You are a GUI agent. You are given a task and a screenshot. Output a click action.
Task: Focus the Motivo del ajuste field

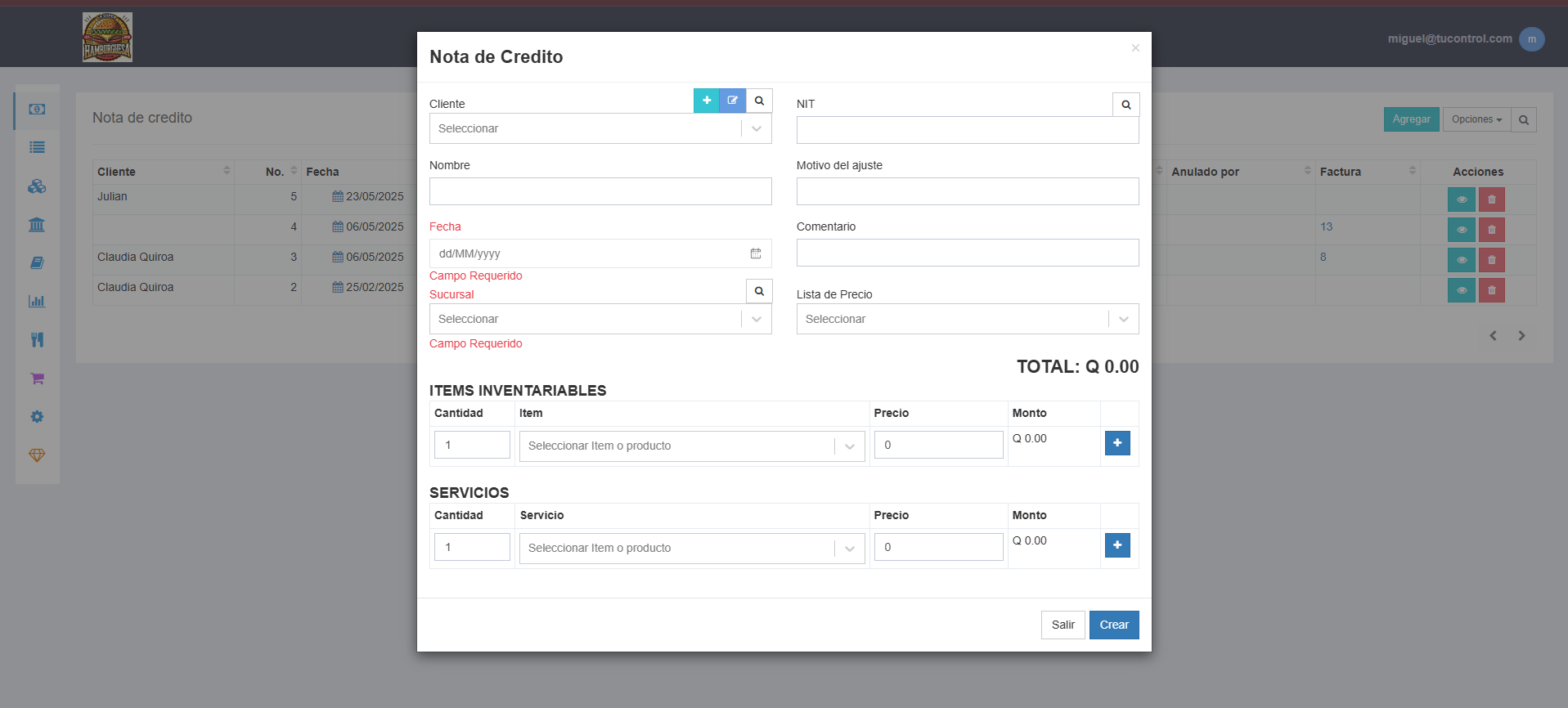click(x=968, y=191)
